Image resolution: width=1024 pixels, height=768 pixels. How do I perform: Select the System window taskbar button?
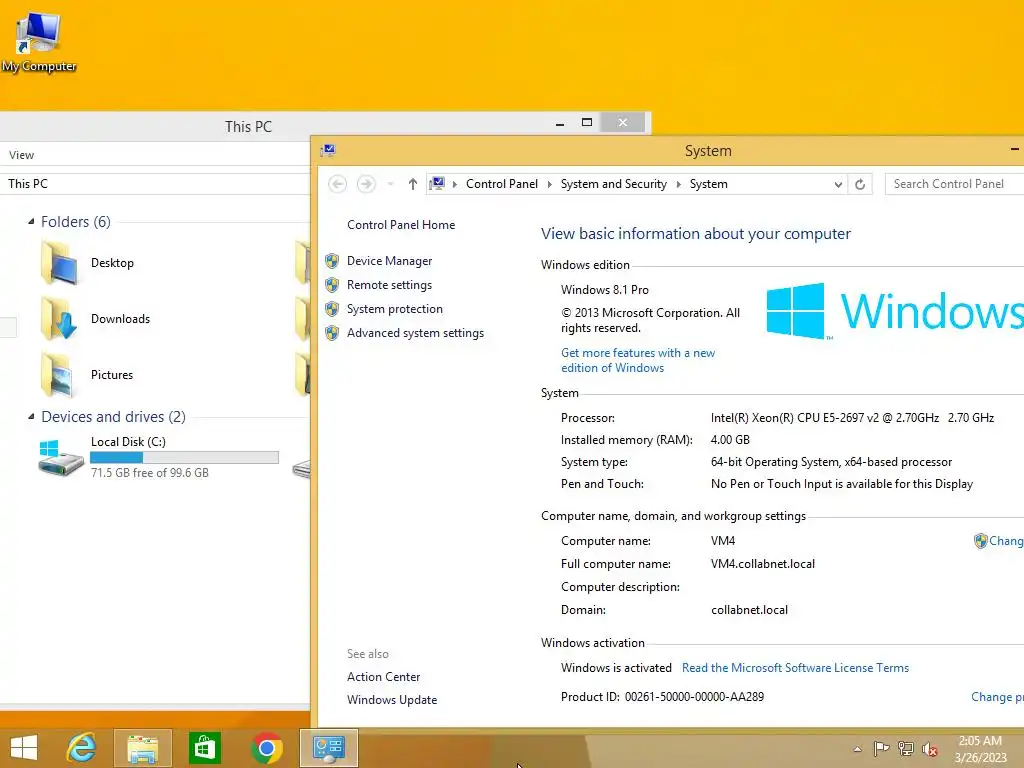(x=328, y=748)
